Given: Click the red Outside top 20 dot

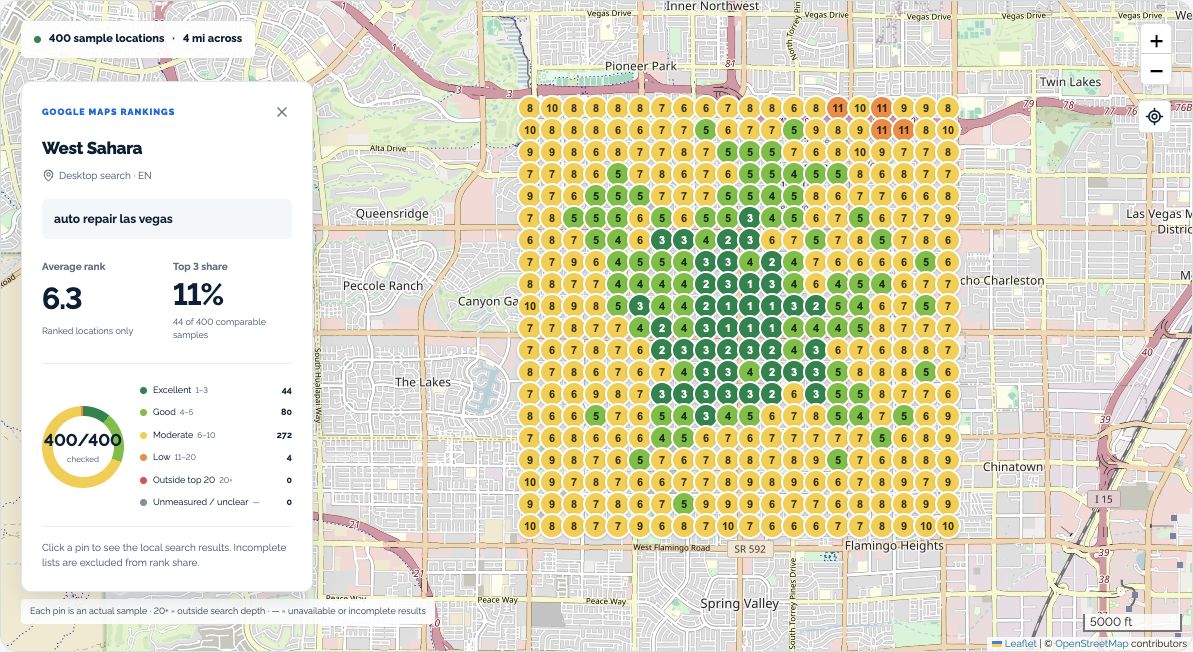Looking at the screenshot, I should 143,480.
